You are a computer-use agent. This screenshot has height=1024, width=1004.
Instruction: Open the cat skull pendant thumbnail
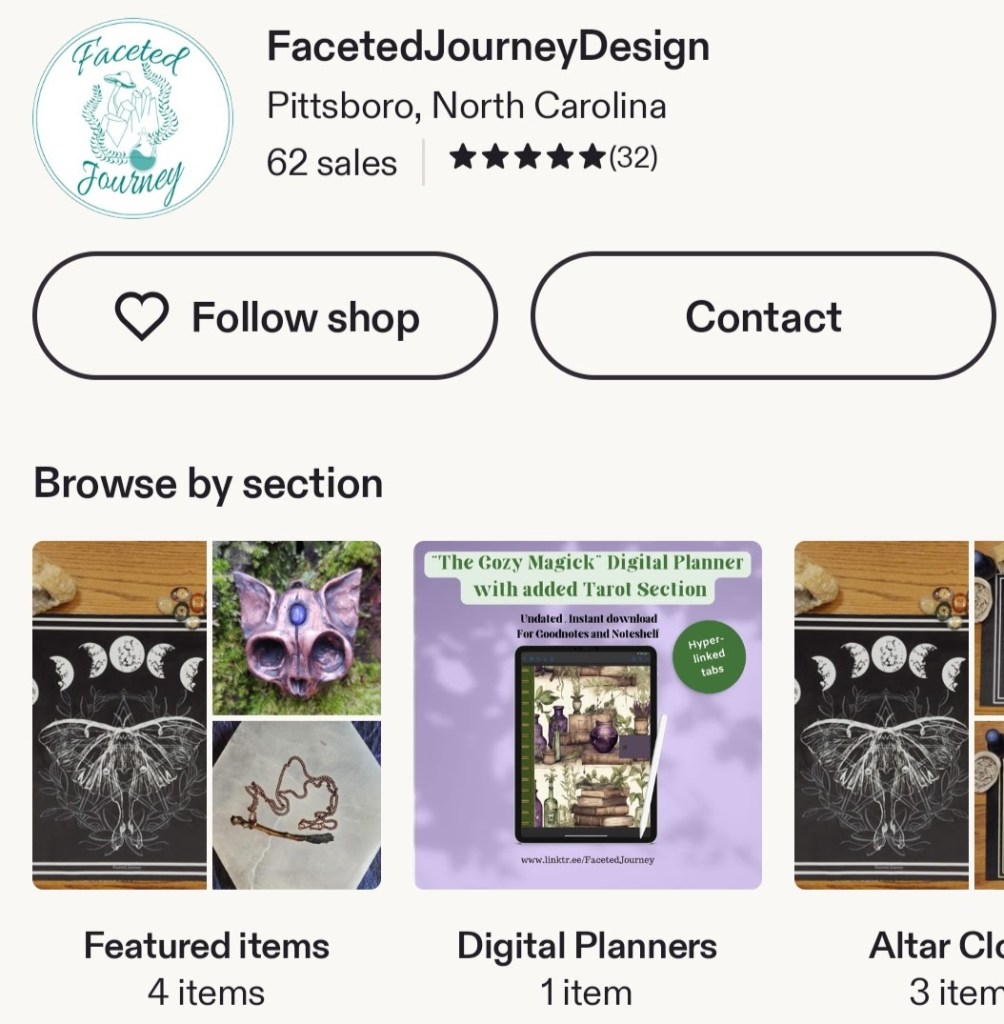(x=296, y=628)
